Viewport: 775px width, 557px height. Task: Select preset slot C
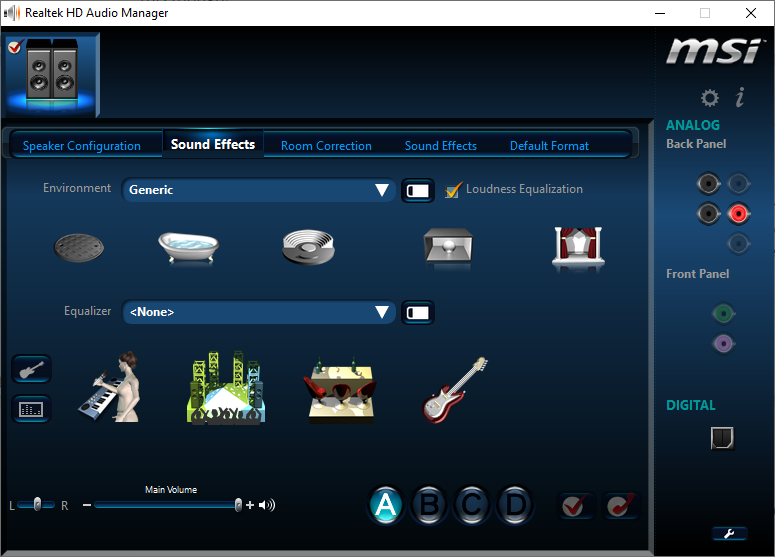[x=472, y=505]
